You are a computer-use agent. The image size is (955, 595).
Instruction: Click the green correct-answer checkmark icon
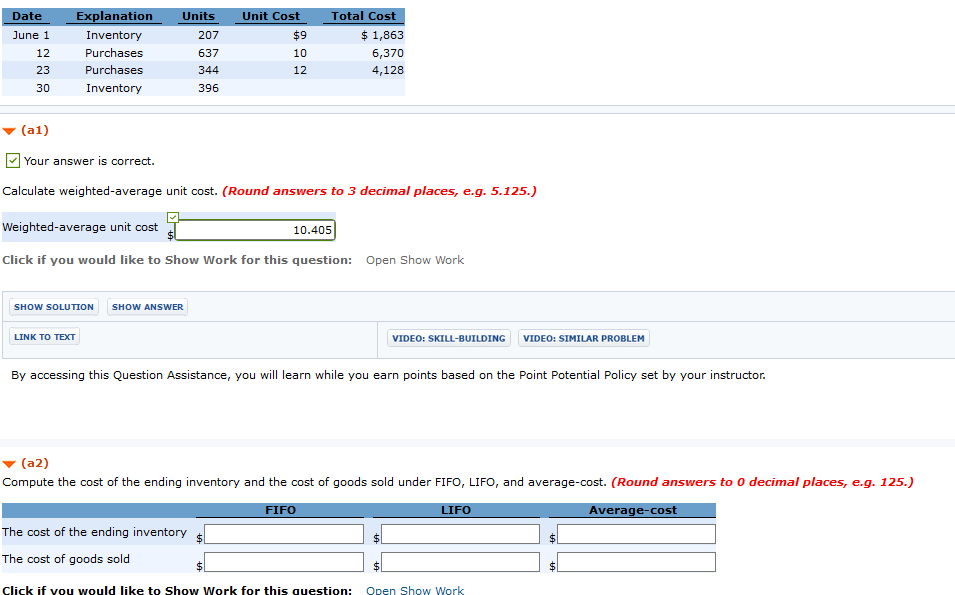point(13,161)
